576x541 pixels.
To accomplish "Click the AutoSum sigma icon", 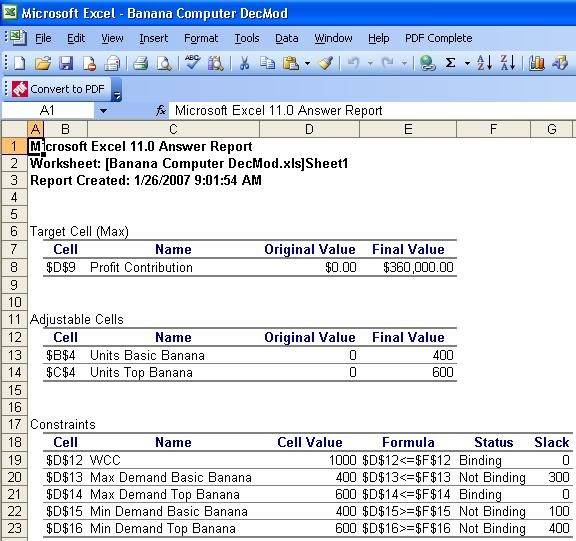I will pos(450,63).
